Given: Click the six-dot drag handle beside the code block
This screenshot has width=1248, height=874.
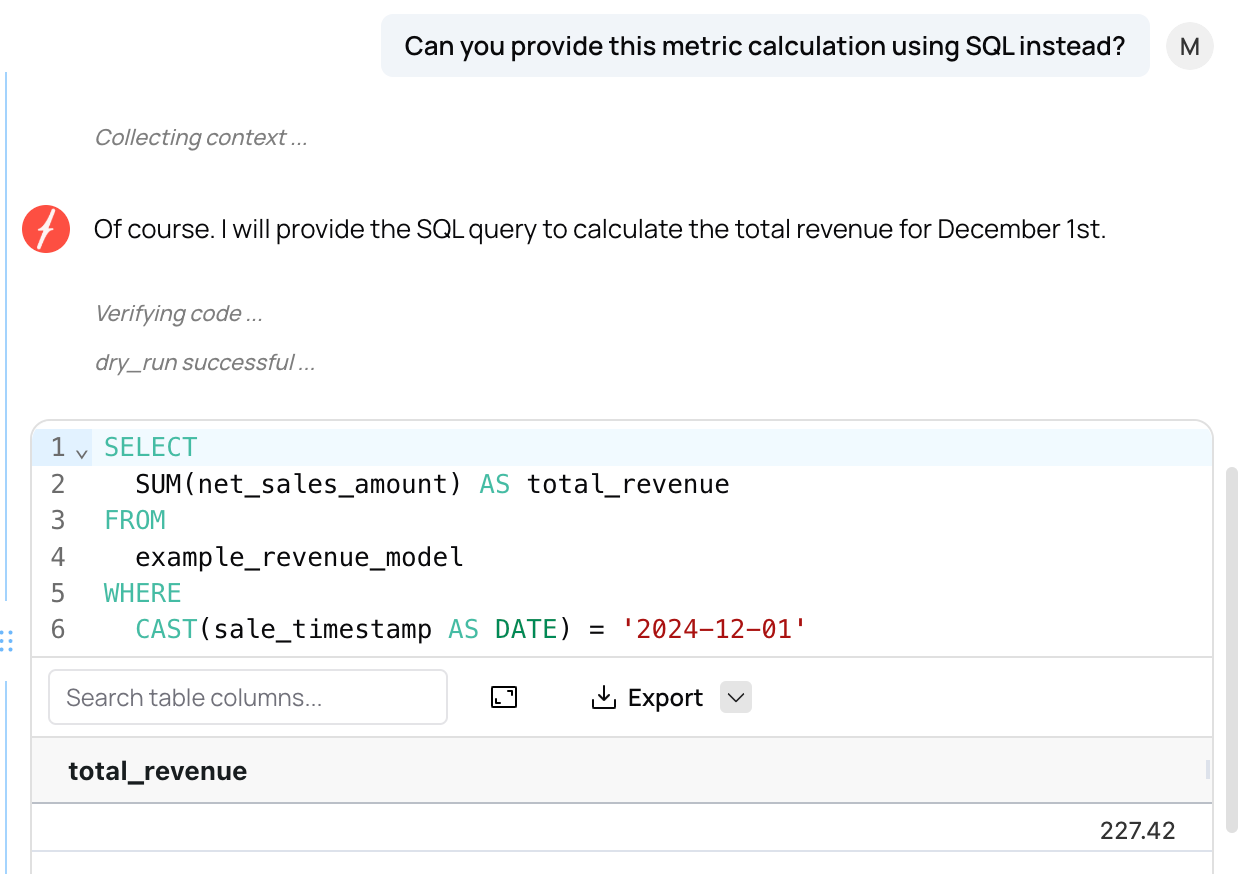Looking at the screenshot, I should coord(8,640).
